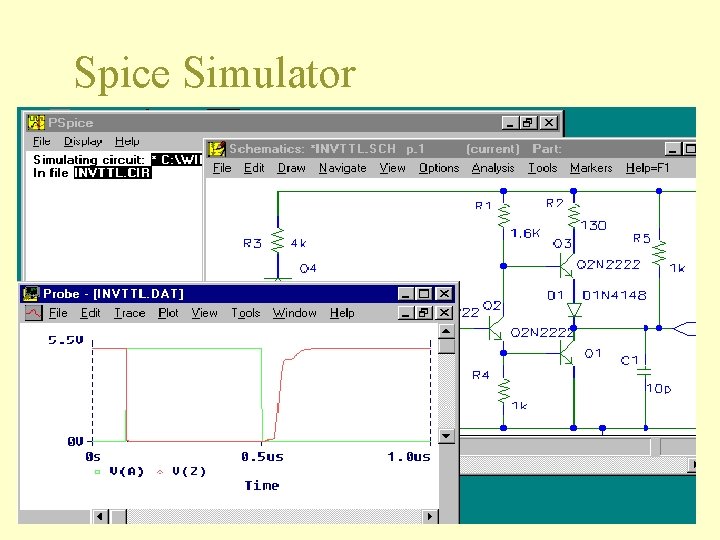This screenshot has height=540, width=720.
Task: Click the Probe document icon beside File
Action: [33, 313]
